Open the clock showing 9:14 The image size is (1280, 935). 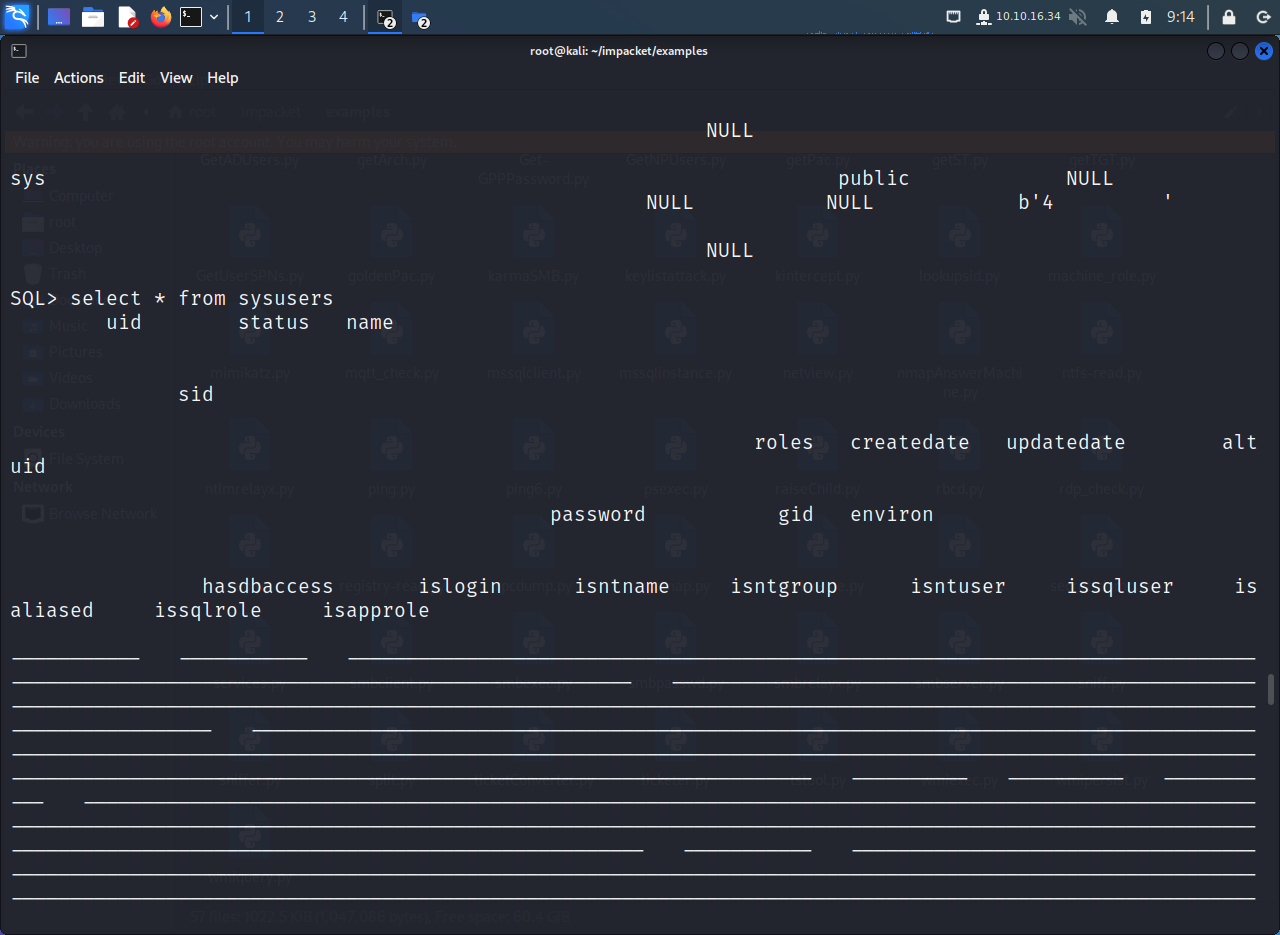[1180, 17]
